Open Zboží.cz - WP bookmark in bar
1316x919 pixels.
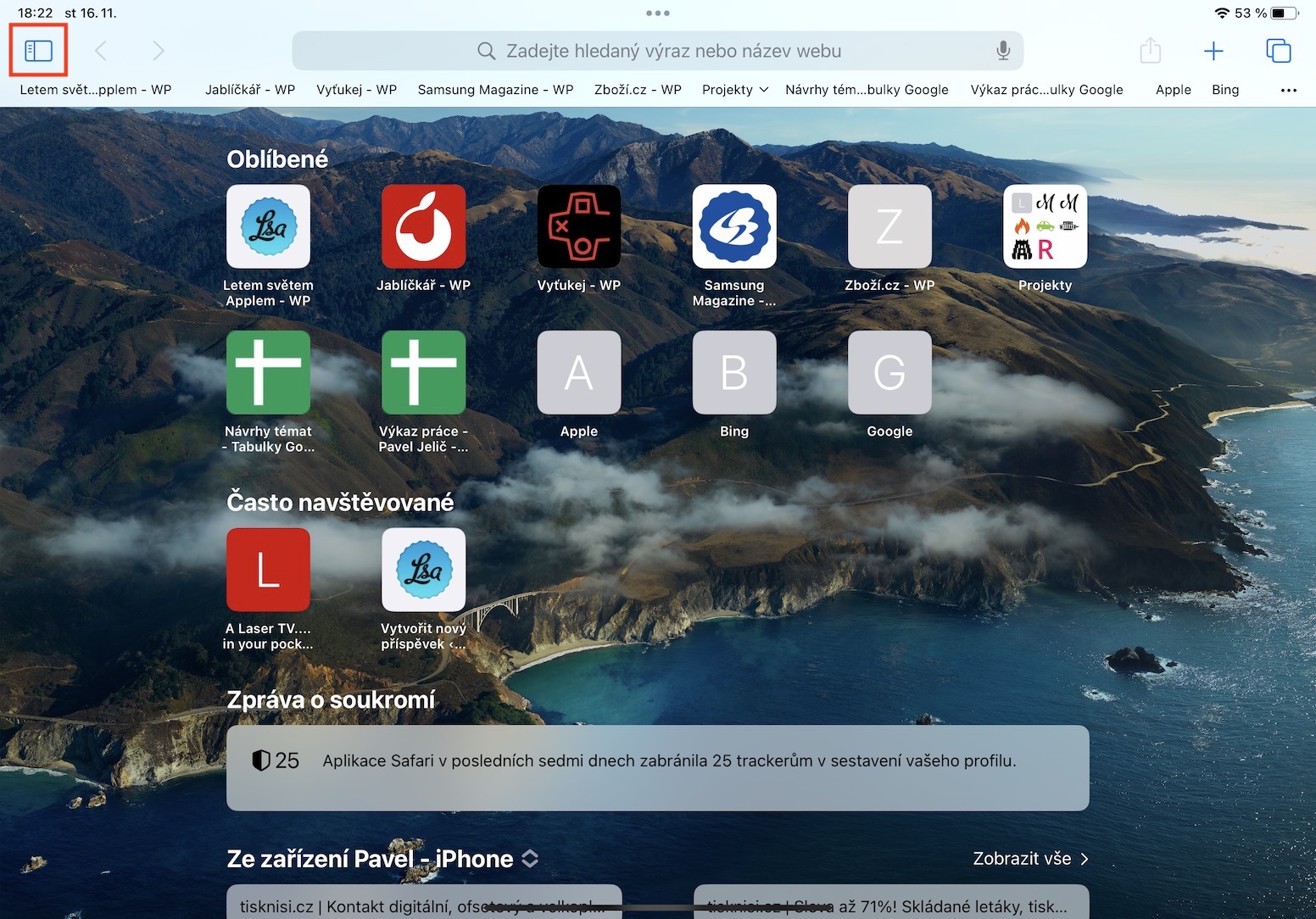pyautogui.click(x=638, y=90)
